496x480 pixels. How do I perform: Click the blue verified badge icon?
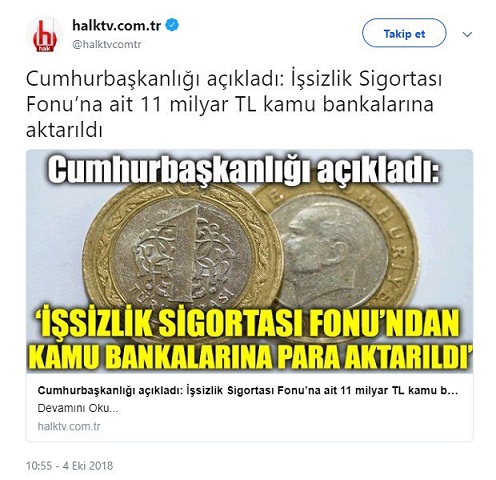(172, 25)
